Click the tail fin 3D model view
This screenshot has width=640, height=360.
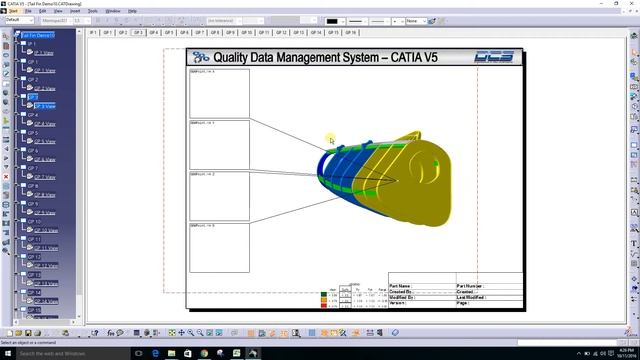coord(384,178)
